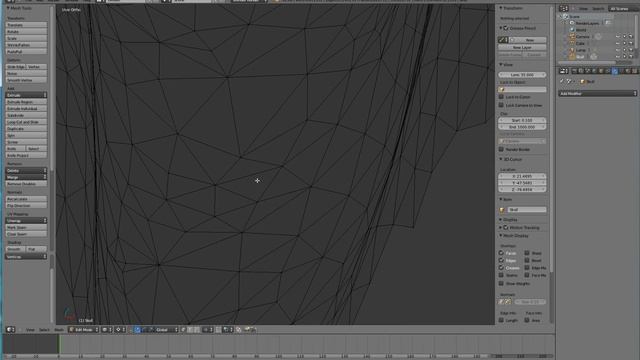The width and height of the screenshot is (640, 360).
Task: Open the outliner View menu
Action: pos(583,8)
